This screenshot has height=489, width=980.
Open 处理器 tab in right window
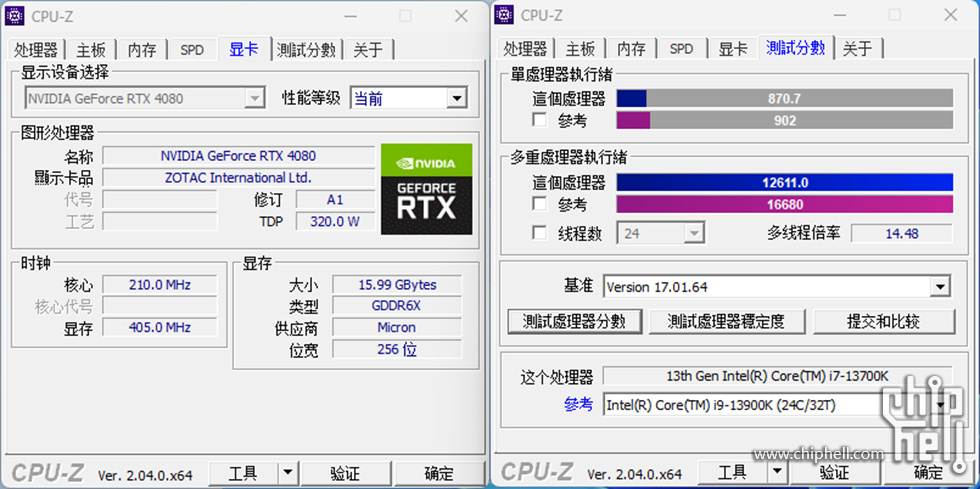pyautogui.click(x=525, y=49)
